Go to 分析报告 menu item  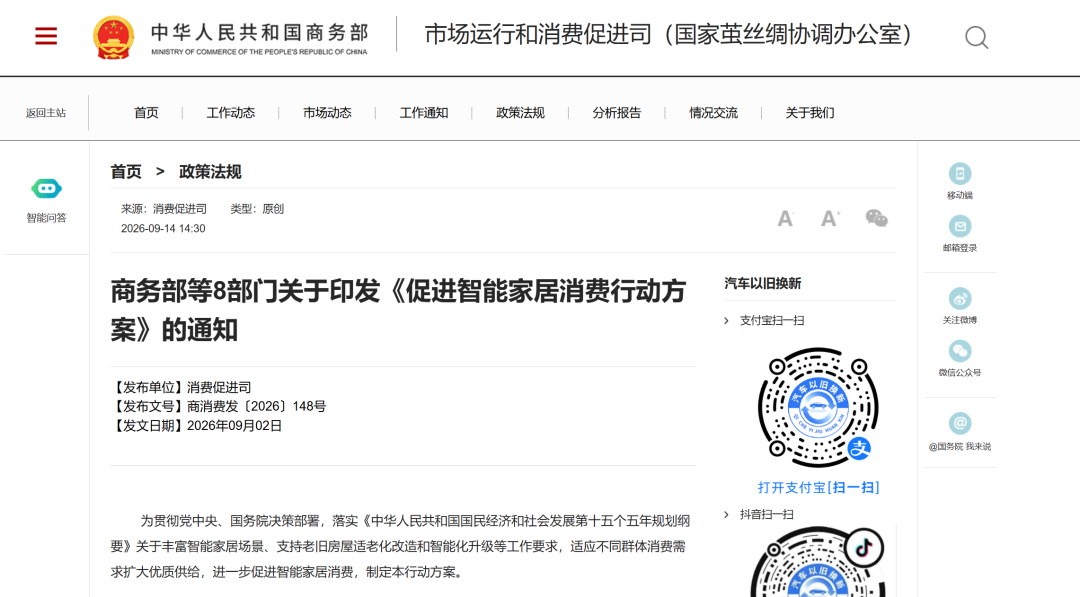tap(616, 113)
